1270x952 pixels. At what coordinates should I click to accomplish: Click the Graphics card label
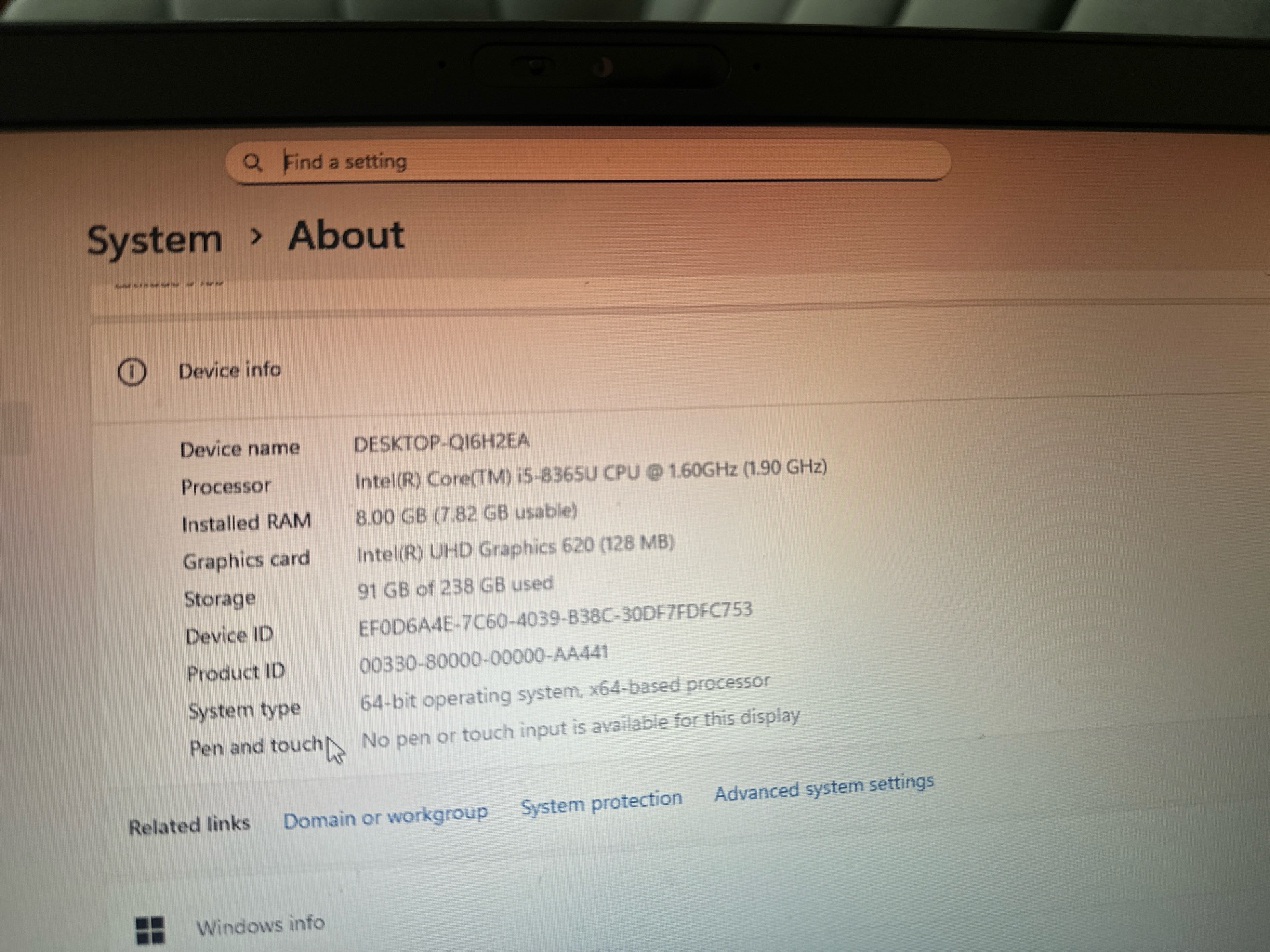coord(246,561)
